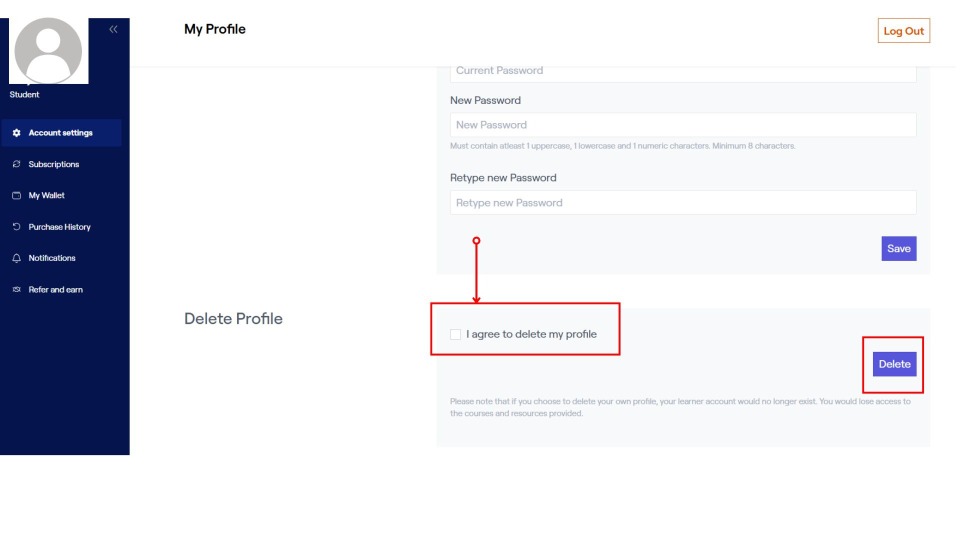Click the profile avatar picture
Viewport: 960px width, 540px height.
point(49,50)
